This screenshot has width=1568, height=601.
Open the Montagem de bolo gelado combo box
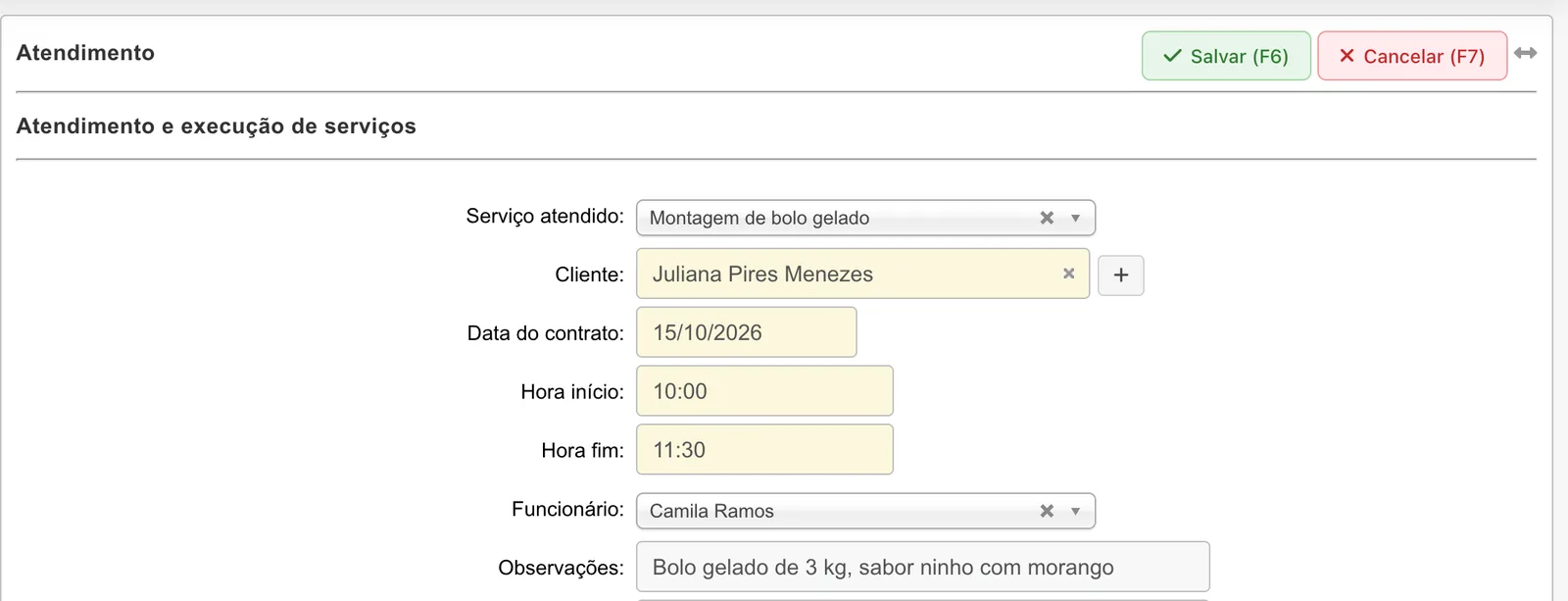[865, 218]
